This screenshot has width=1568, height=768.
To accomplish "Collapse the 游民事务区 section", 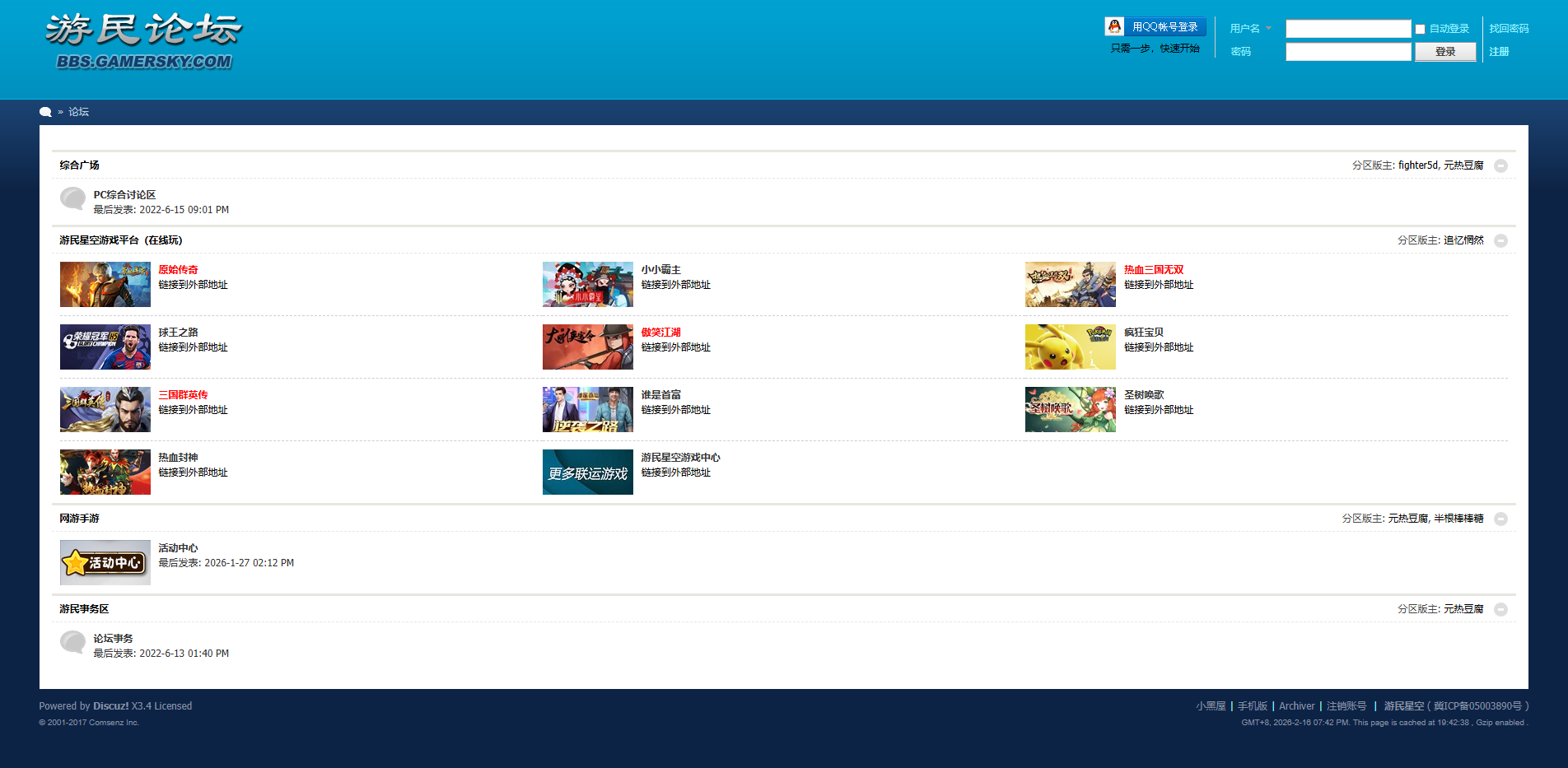I will click(x=1500, y=609).
